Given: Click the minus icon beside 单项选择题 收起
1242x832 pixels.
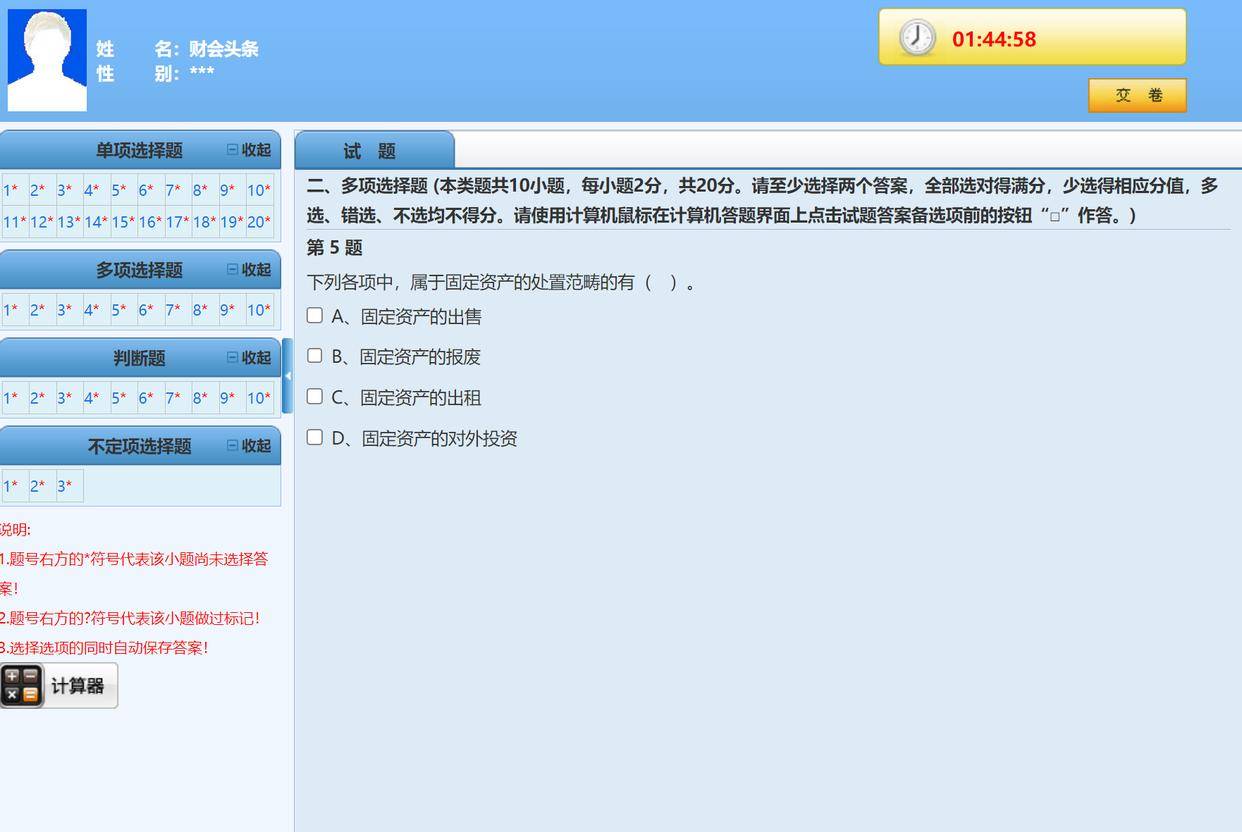Looking at the screenshot, I should point(232,150).
